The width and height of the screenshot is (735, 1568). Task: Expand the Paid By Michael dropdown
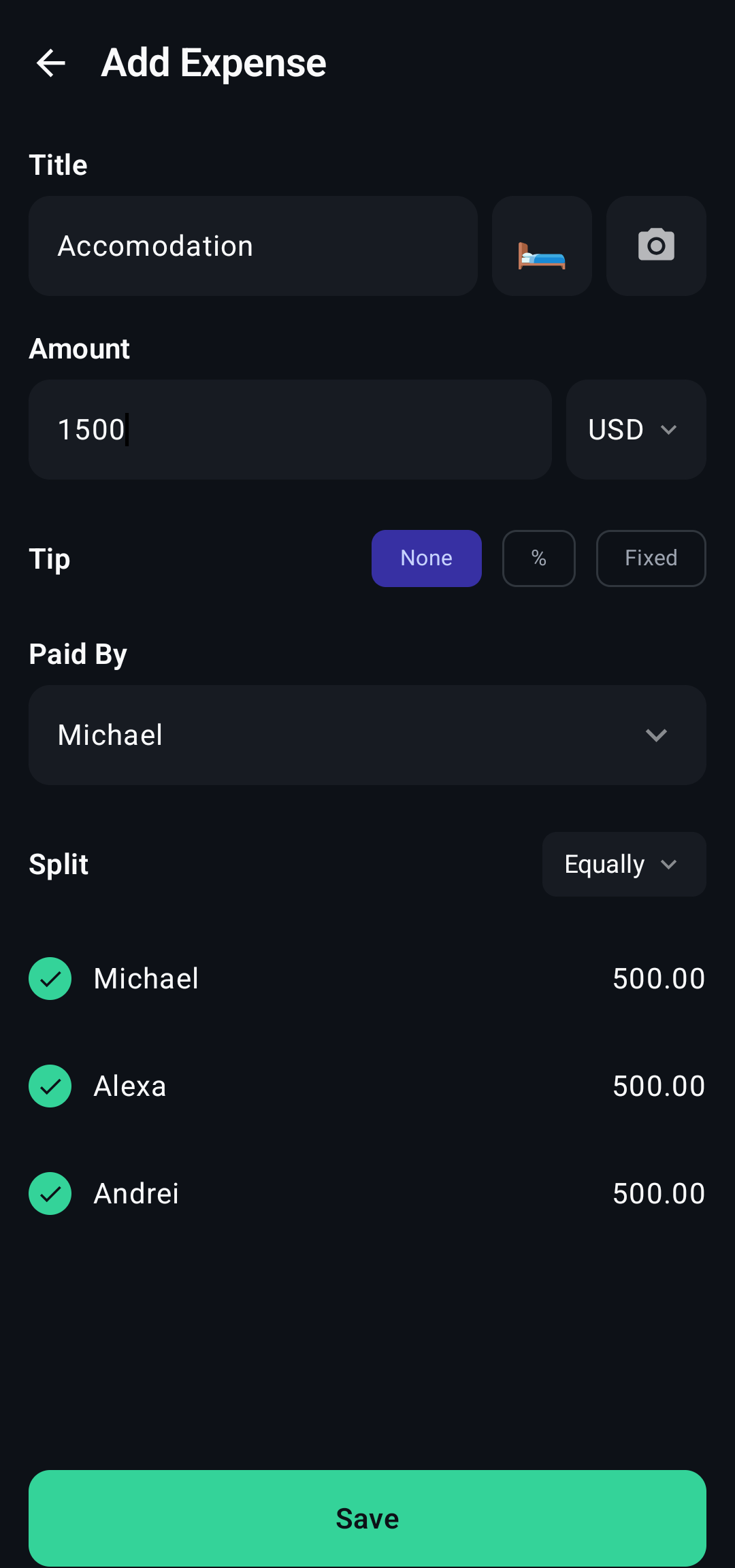coord(367,735)
